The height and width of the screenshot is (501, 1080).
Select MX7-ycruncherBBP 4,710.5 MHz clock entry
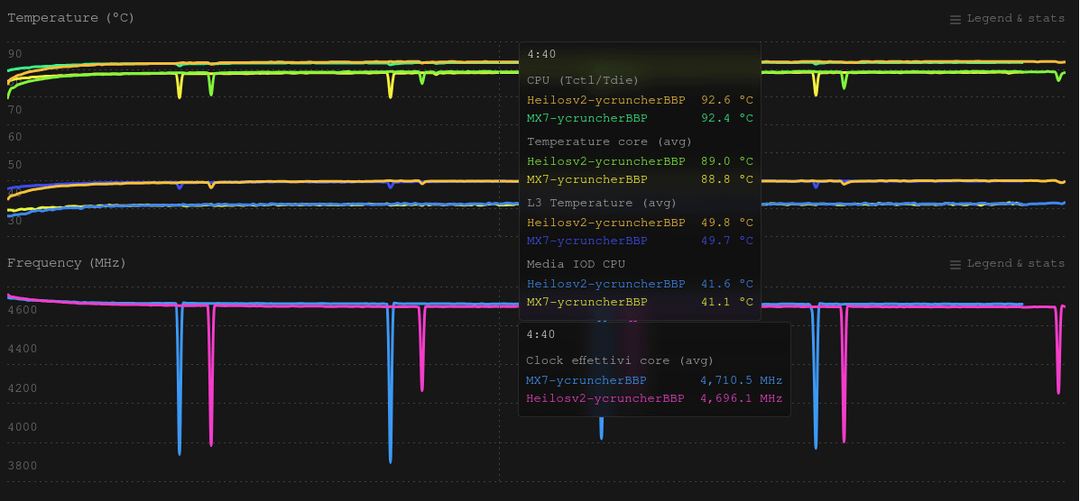[586, 380]
